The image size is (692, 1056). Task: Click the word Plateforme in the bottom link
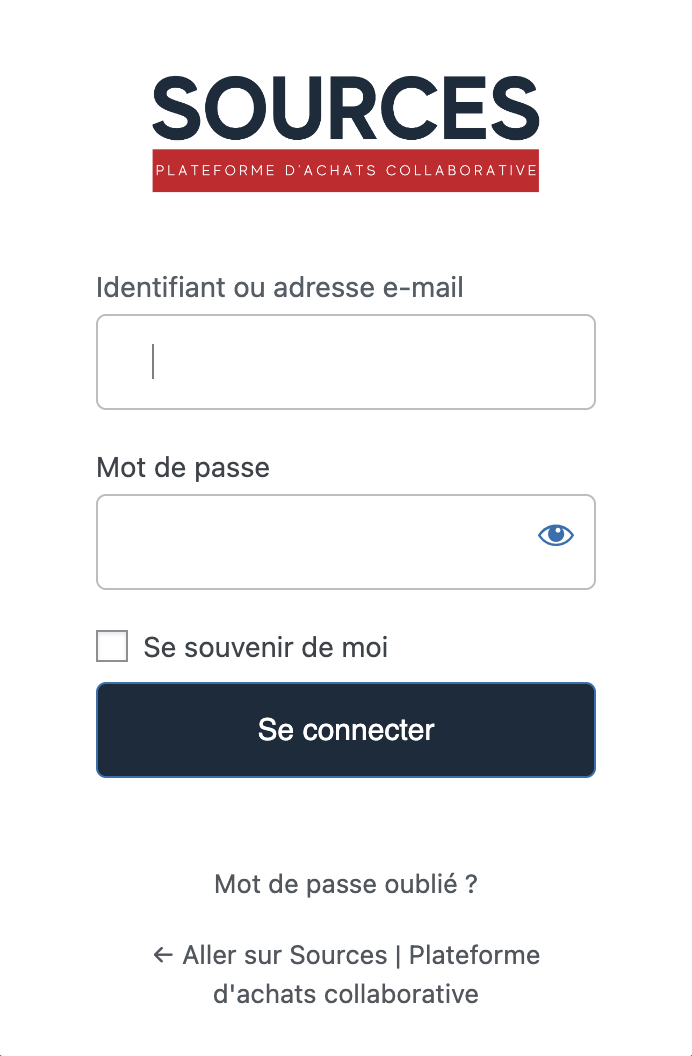[475, 955]
